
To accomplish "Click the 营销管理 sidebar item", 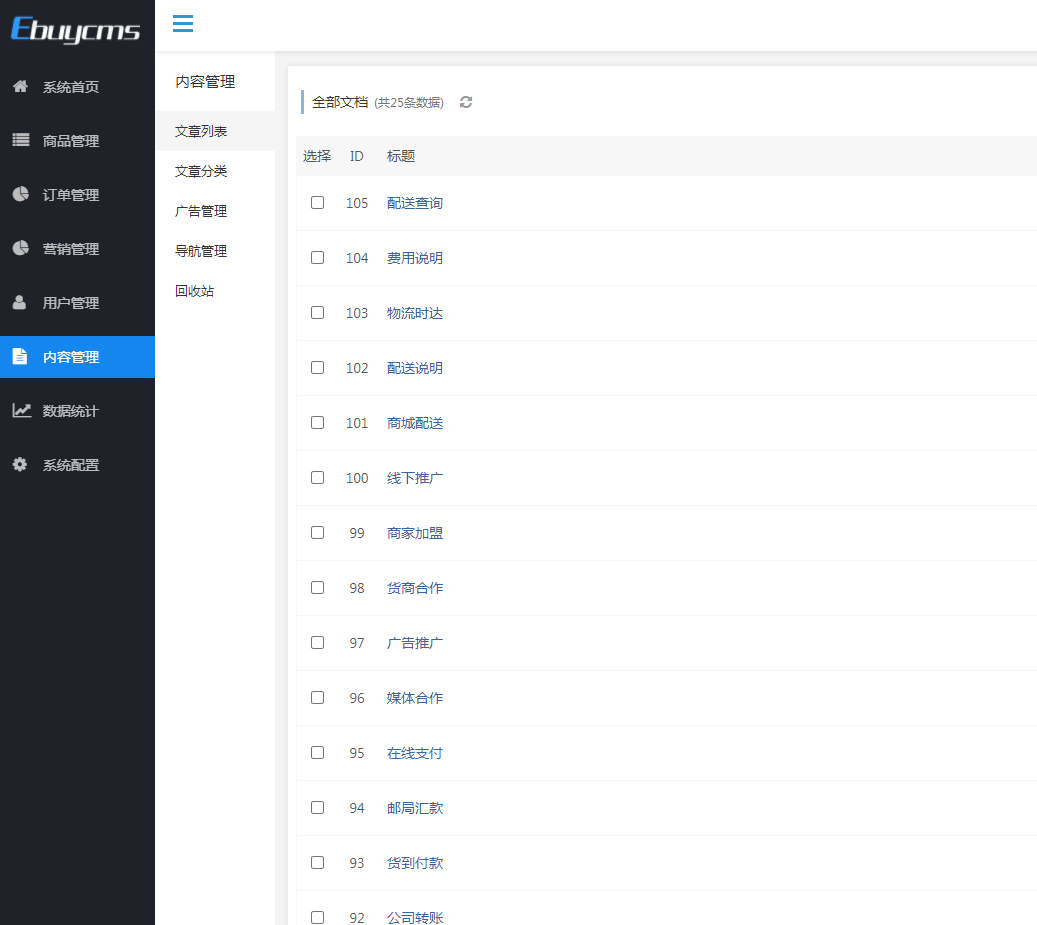I will [77, 249].
